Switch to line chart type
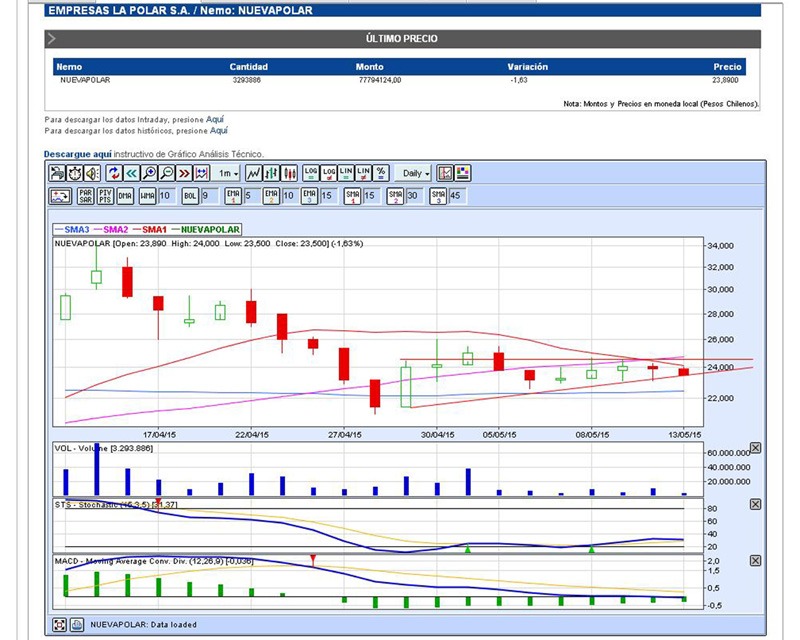The image size is (800, 640). (254, 174)
